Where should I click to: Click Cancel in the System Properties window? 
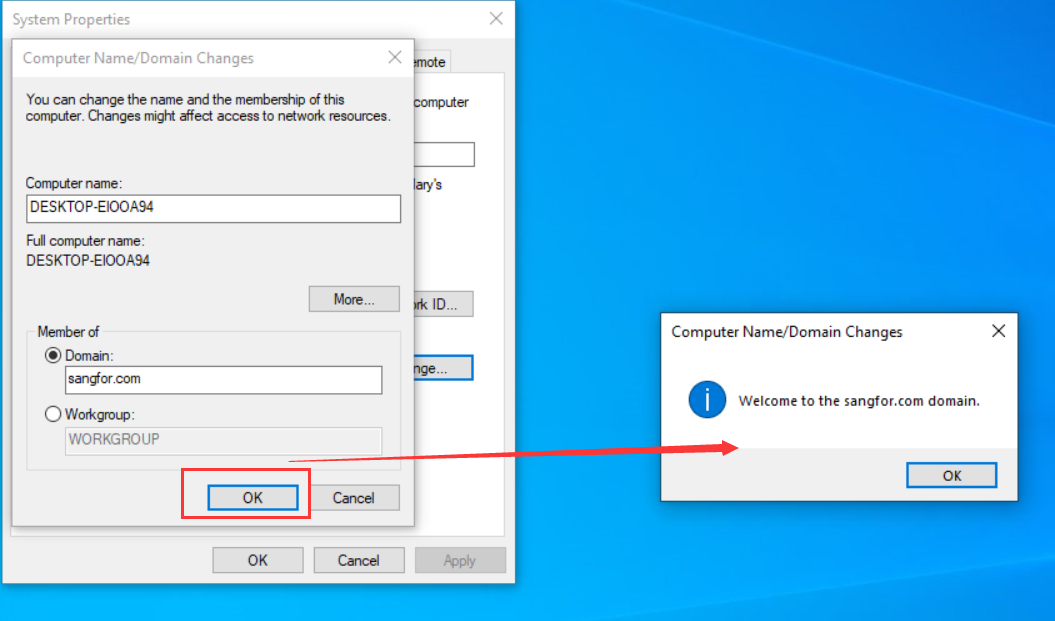pos(359,560)
